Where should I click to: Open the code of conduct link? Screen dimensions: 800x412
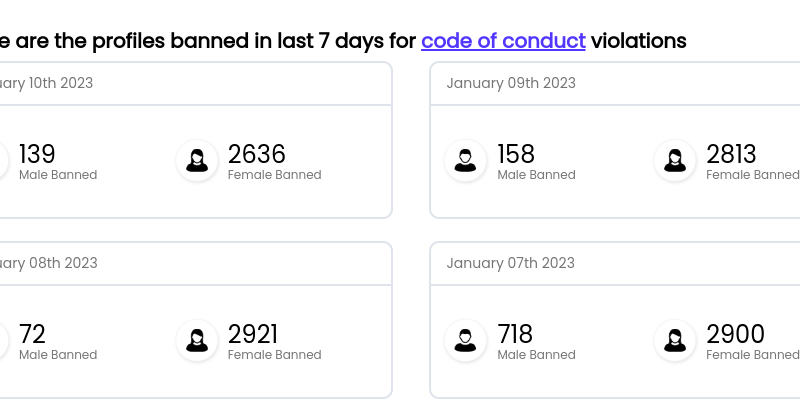pos(503,41)
